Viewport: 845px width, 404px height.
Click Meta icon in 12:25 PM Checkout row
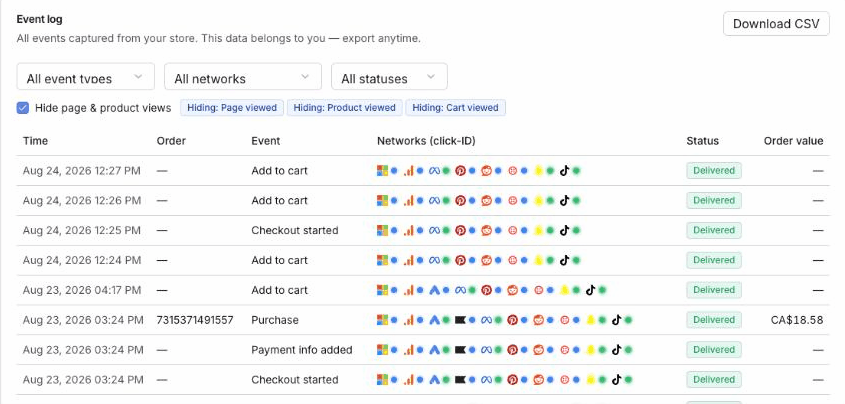pos(434,231)
